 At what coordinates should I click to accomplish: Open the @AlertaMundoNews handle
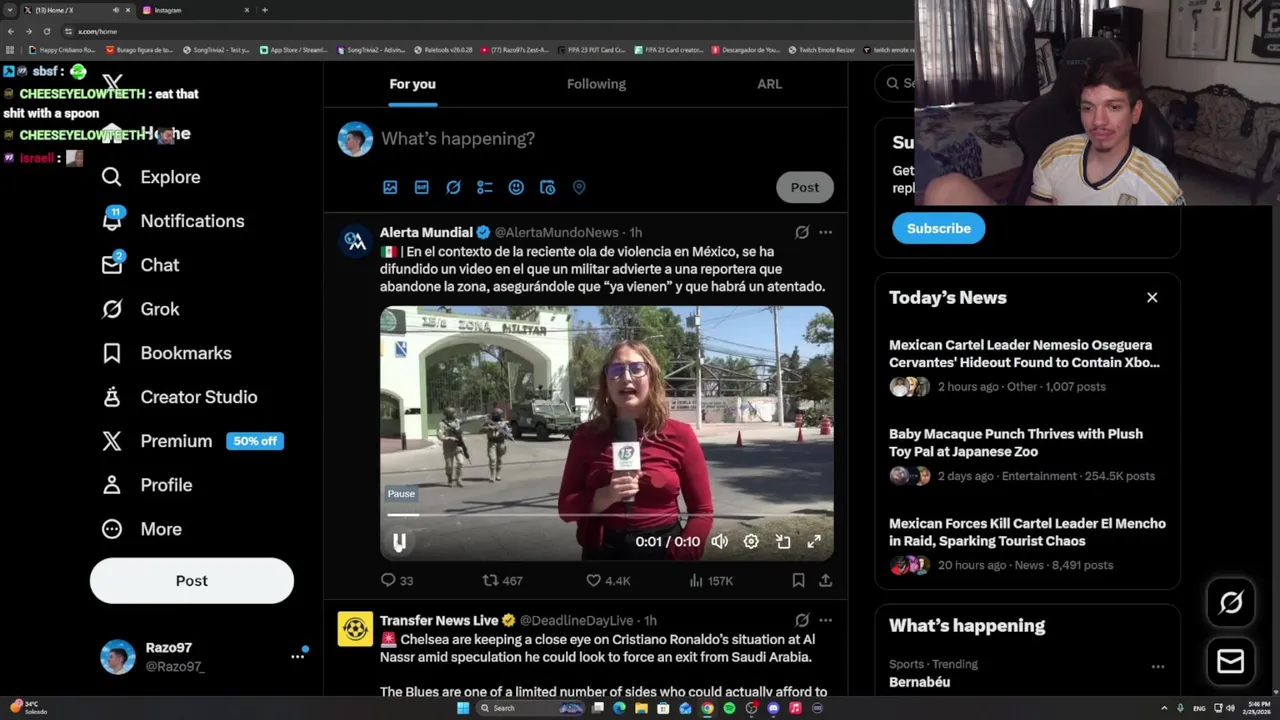[557, 232]
